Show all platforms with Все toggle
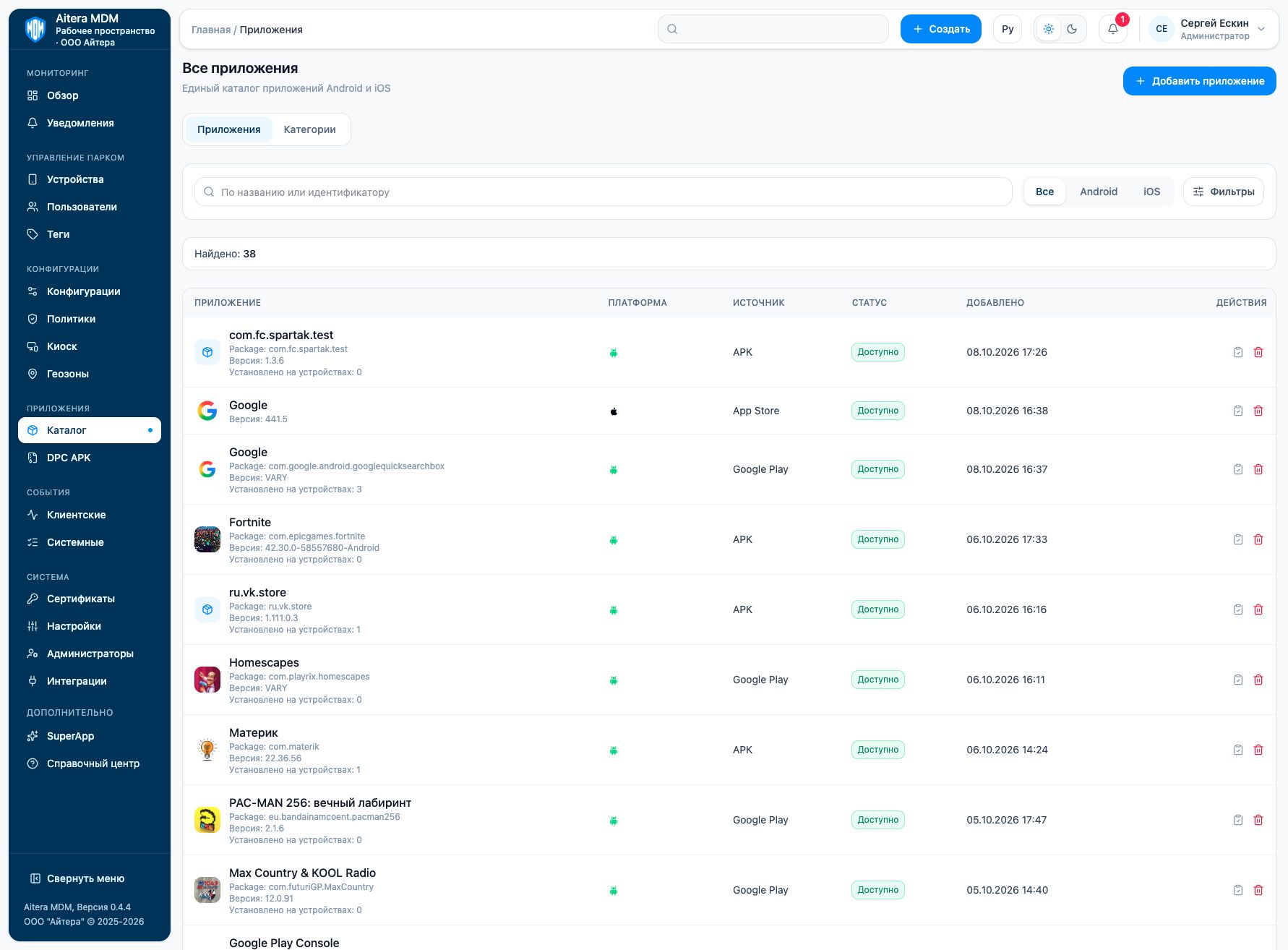Screen dimensions: 1288x950 [x=1044, y=192]
